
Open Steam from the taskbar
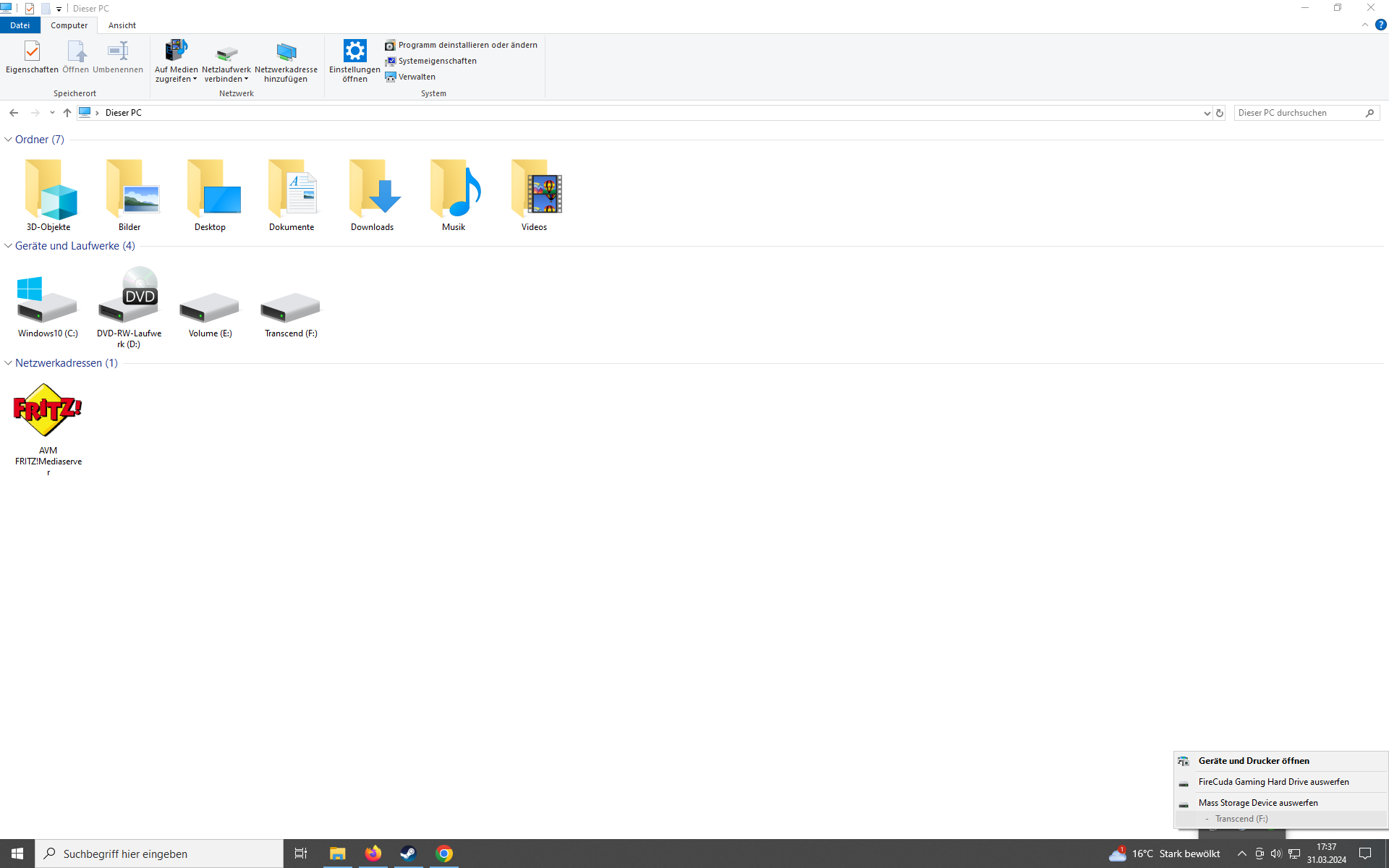point(408,854)
